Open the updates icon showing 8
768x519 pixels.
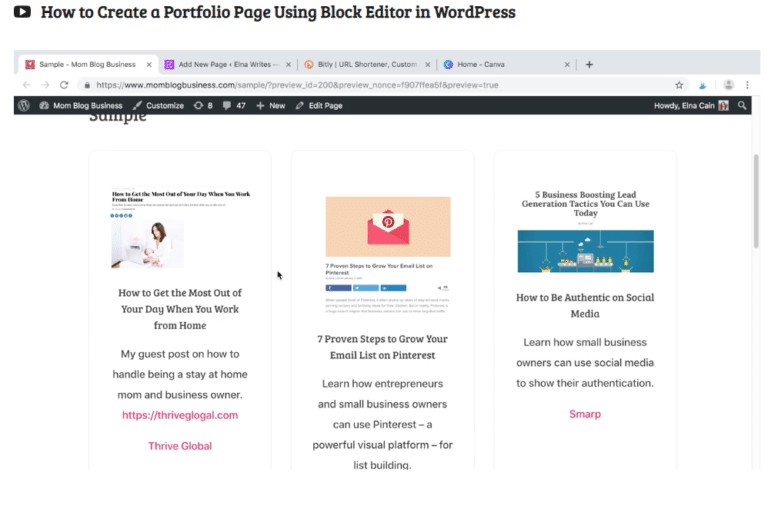[x=203, y=105]
